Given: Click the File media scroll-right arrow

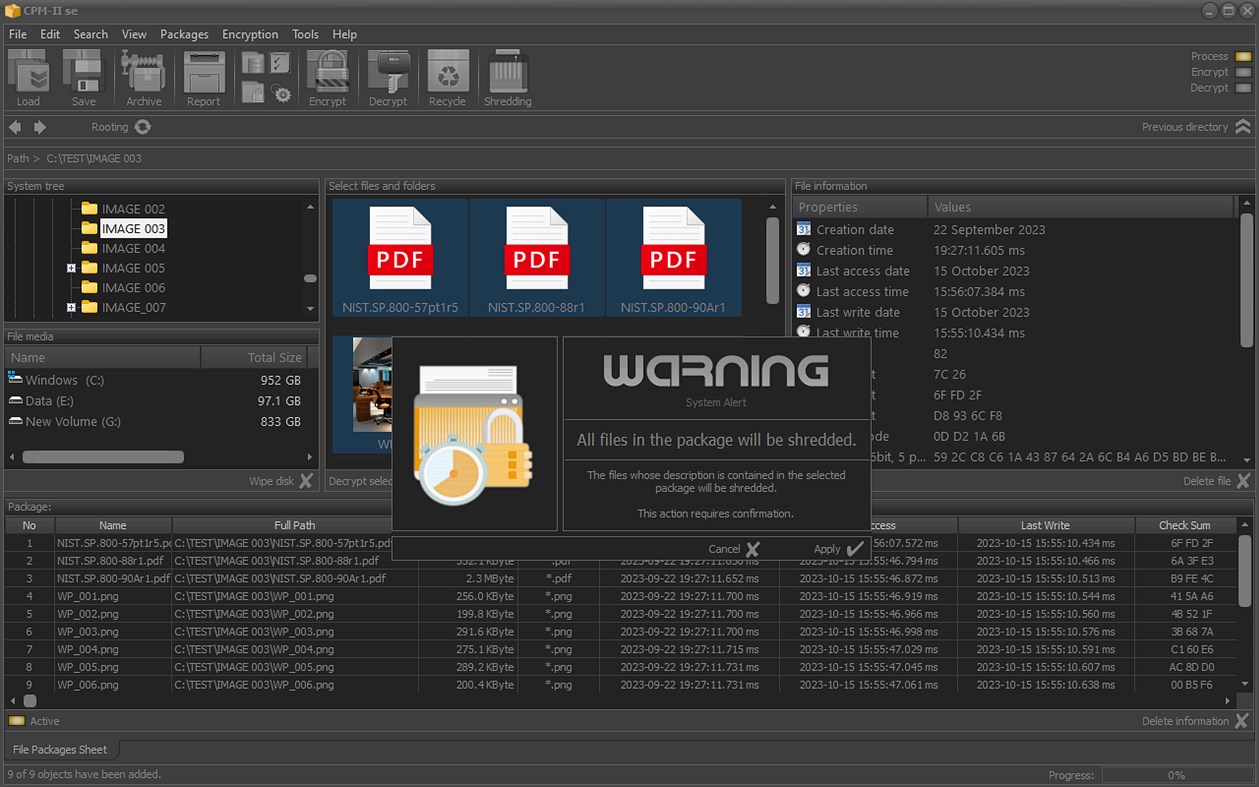Looking at the screenshot, I should coord(311,457).
